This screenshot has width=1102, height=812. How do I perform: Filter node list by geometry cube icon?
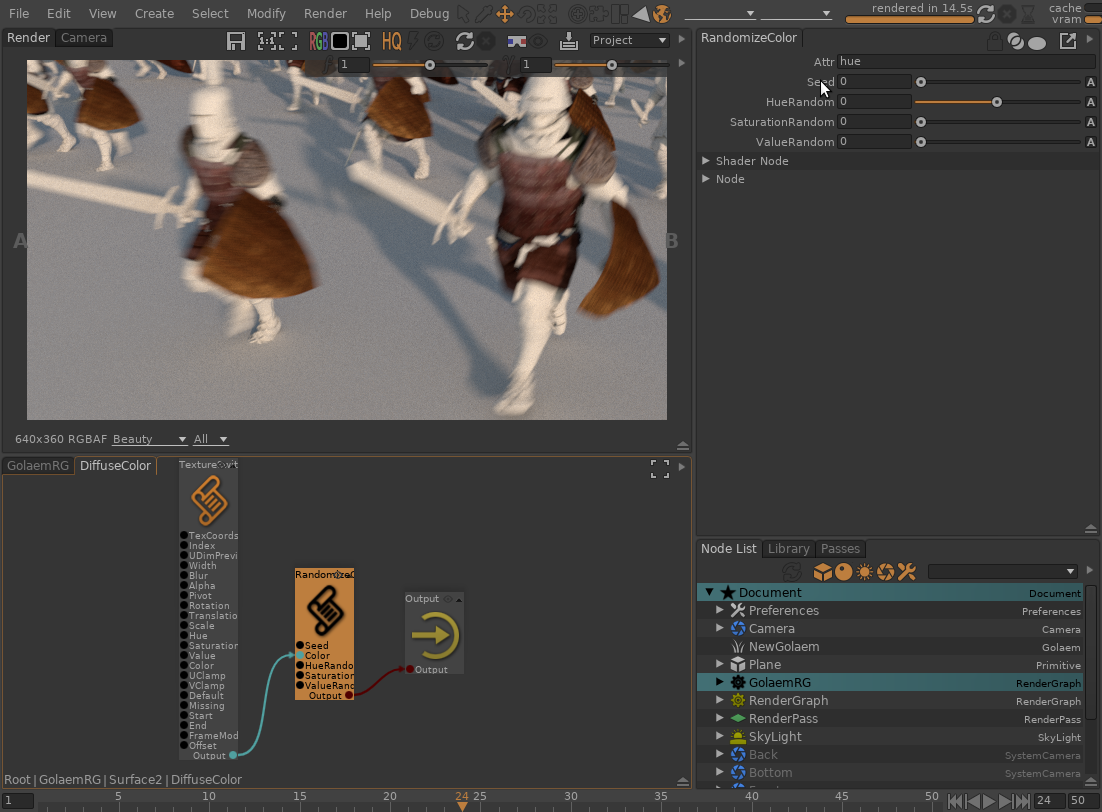(822, 572)
